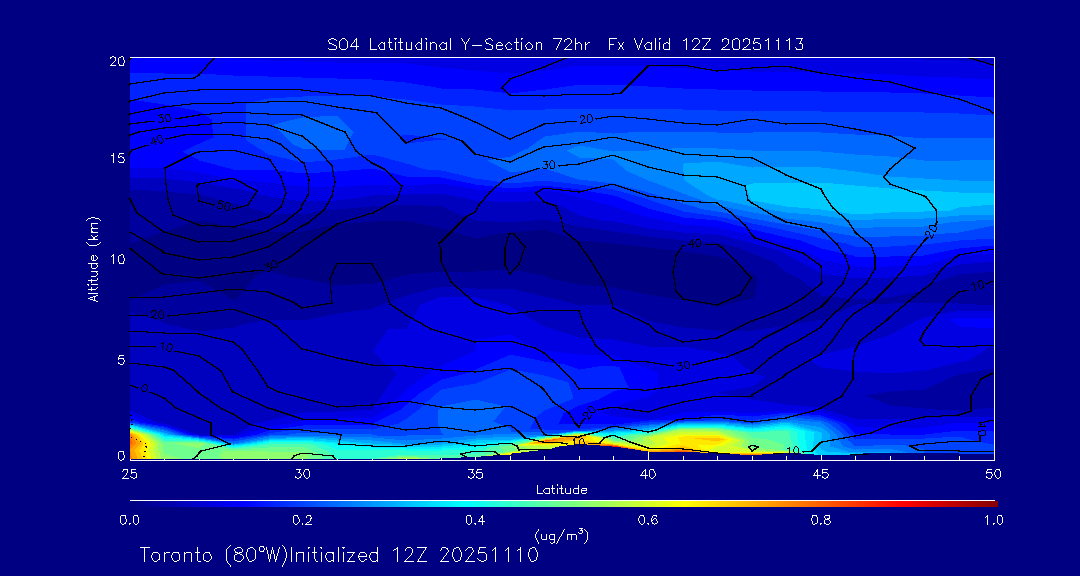Select color scale value "0.6"

(649, 520)
